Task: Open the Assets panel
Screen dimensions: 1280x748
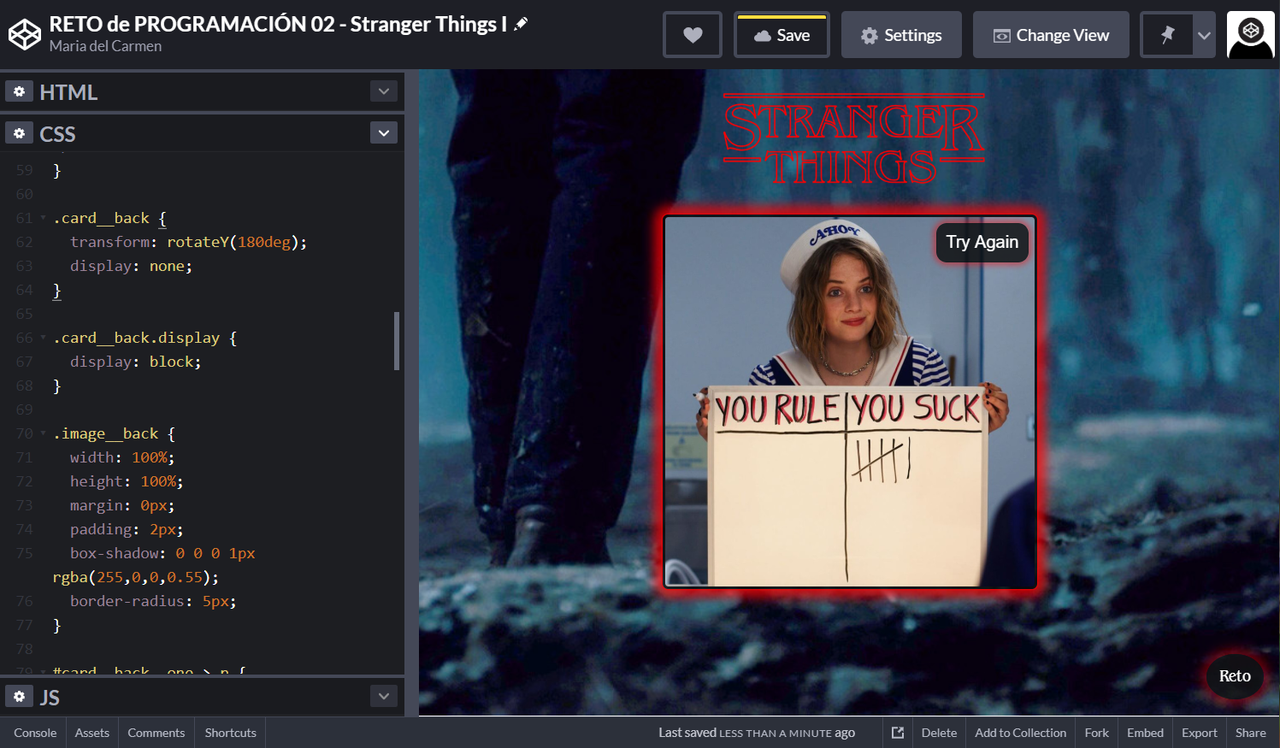Action: pyautogui.click(x=92, y=732)
